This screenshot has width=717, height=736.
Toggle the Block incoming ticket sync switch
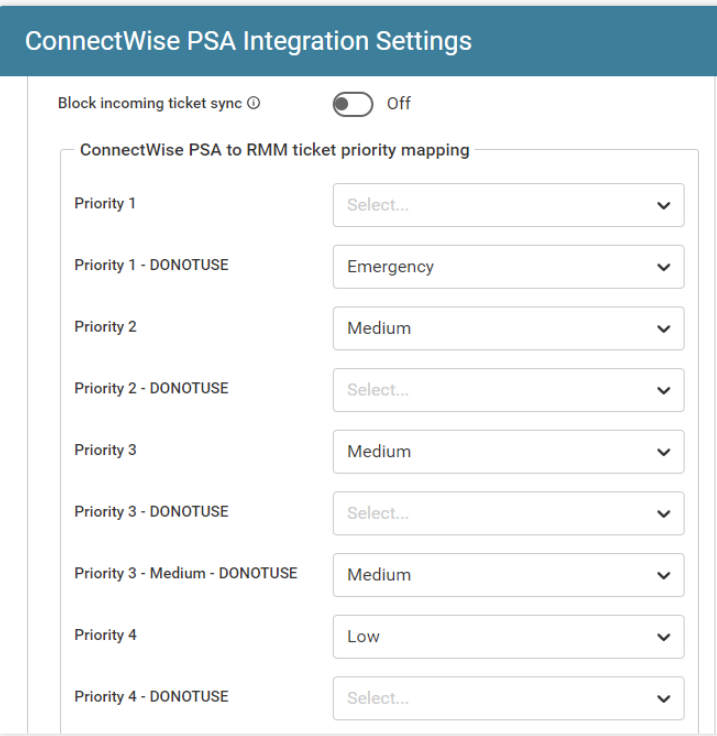(353, 103)
